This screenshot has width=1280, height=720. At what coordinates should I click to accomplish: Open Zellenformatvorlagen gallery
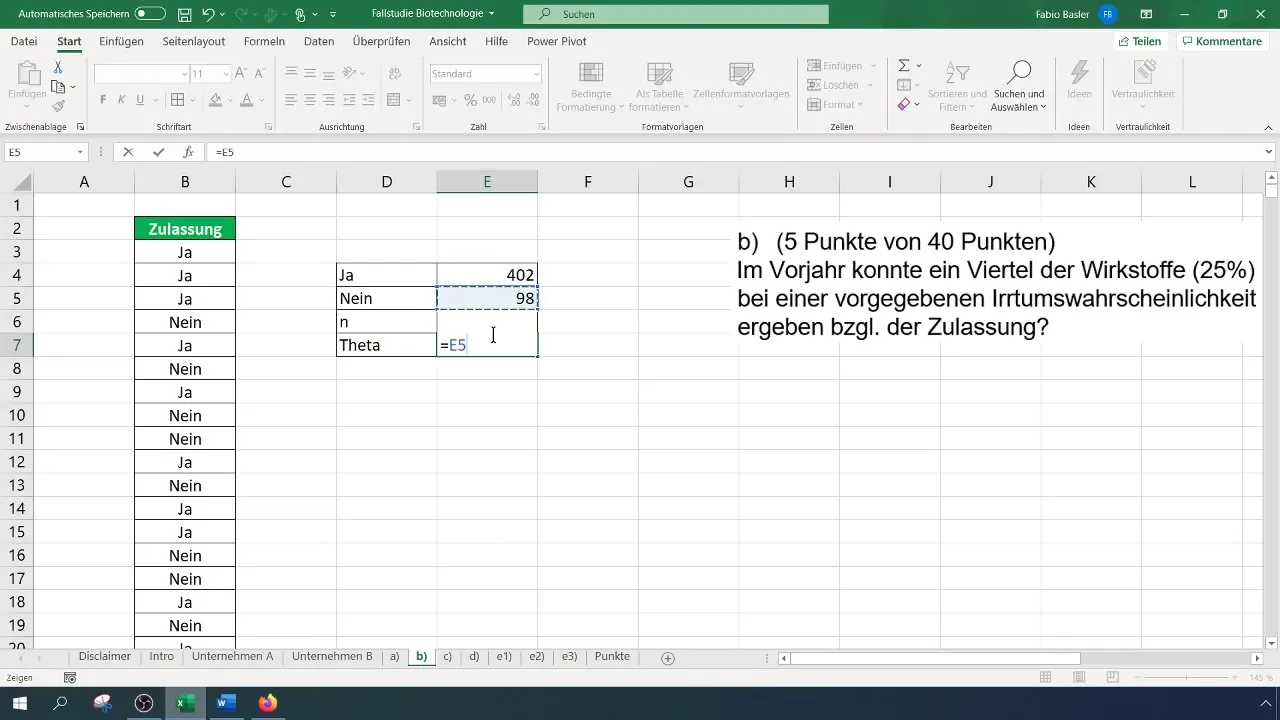coord(741,87)
